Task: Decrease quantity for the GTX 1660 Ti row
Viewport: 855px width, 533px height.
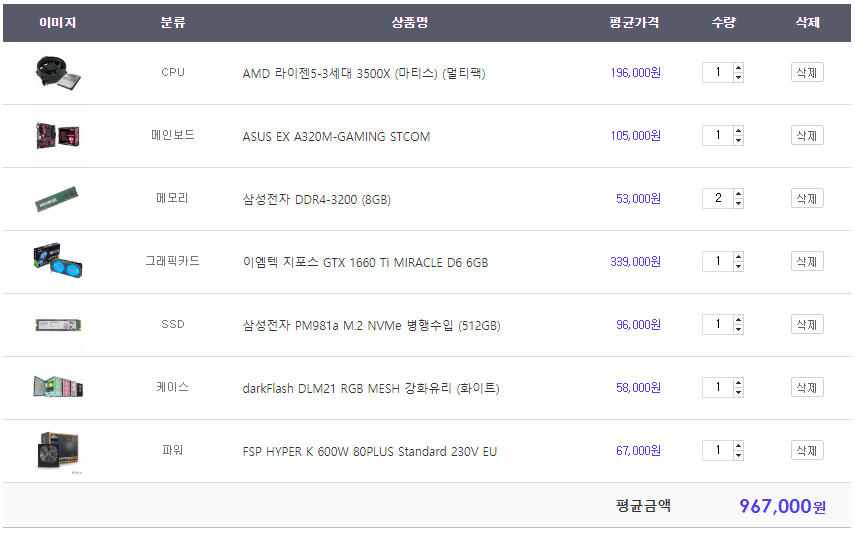Action: (738, 266)
